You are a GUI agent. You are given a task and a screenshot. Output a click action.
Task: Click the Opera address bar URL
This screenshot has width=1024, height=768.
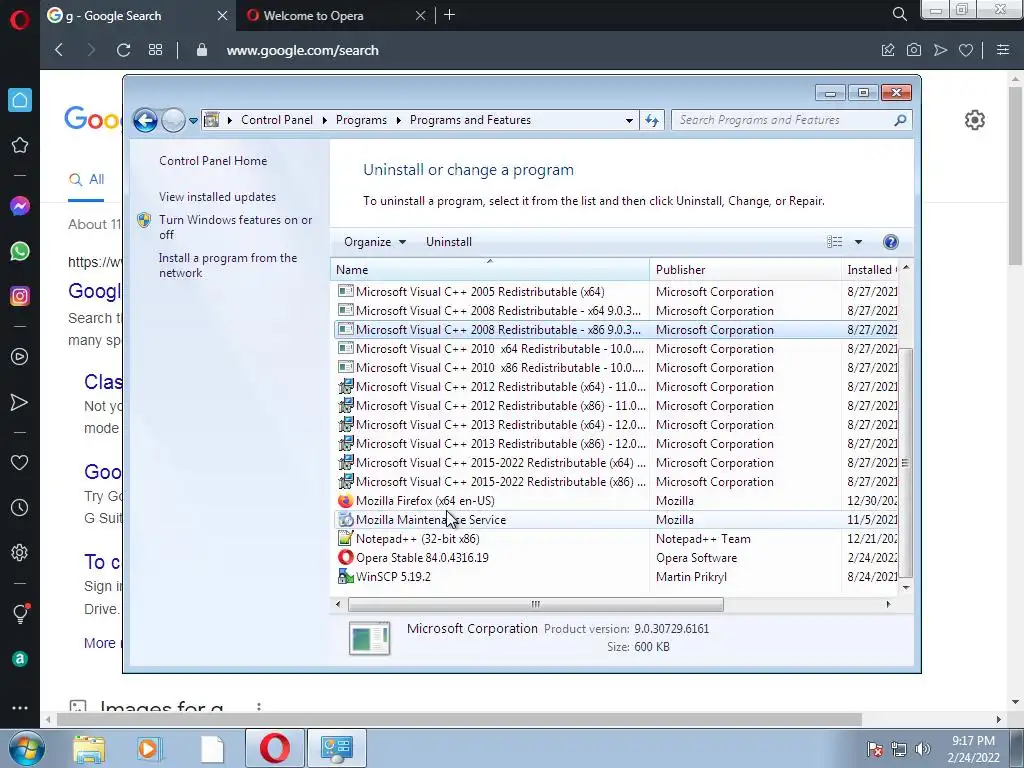[x=302, y=50]
